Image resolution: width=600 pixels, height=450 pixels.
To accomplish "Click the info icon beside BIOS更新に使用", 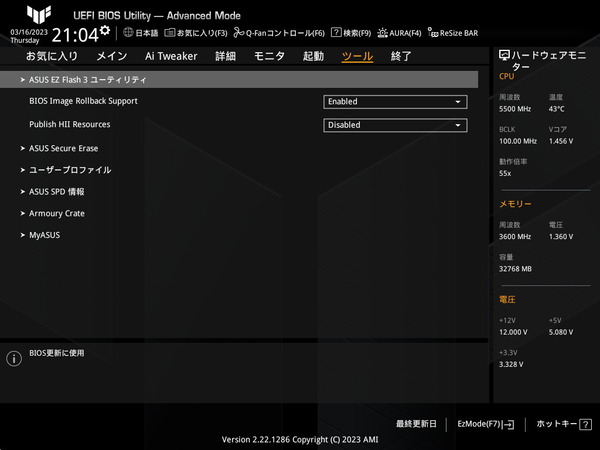I will (x=14, y=359).
